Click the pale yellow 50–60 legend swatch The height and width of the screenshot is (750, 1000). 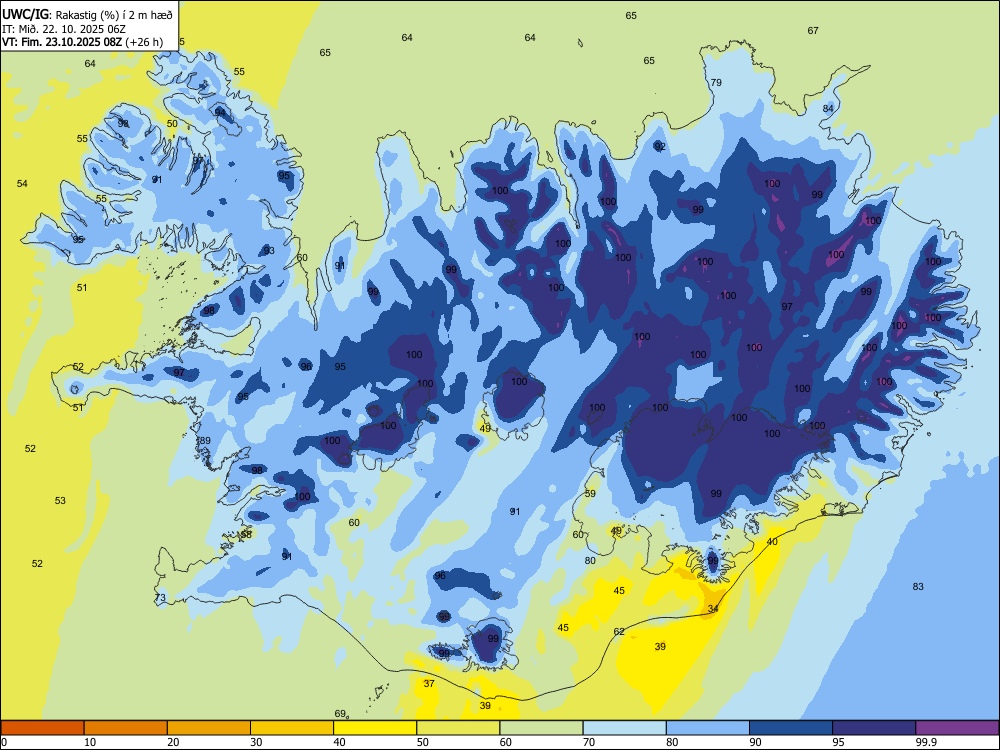[x=459, y=728]
